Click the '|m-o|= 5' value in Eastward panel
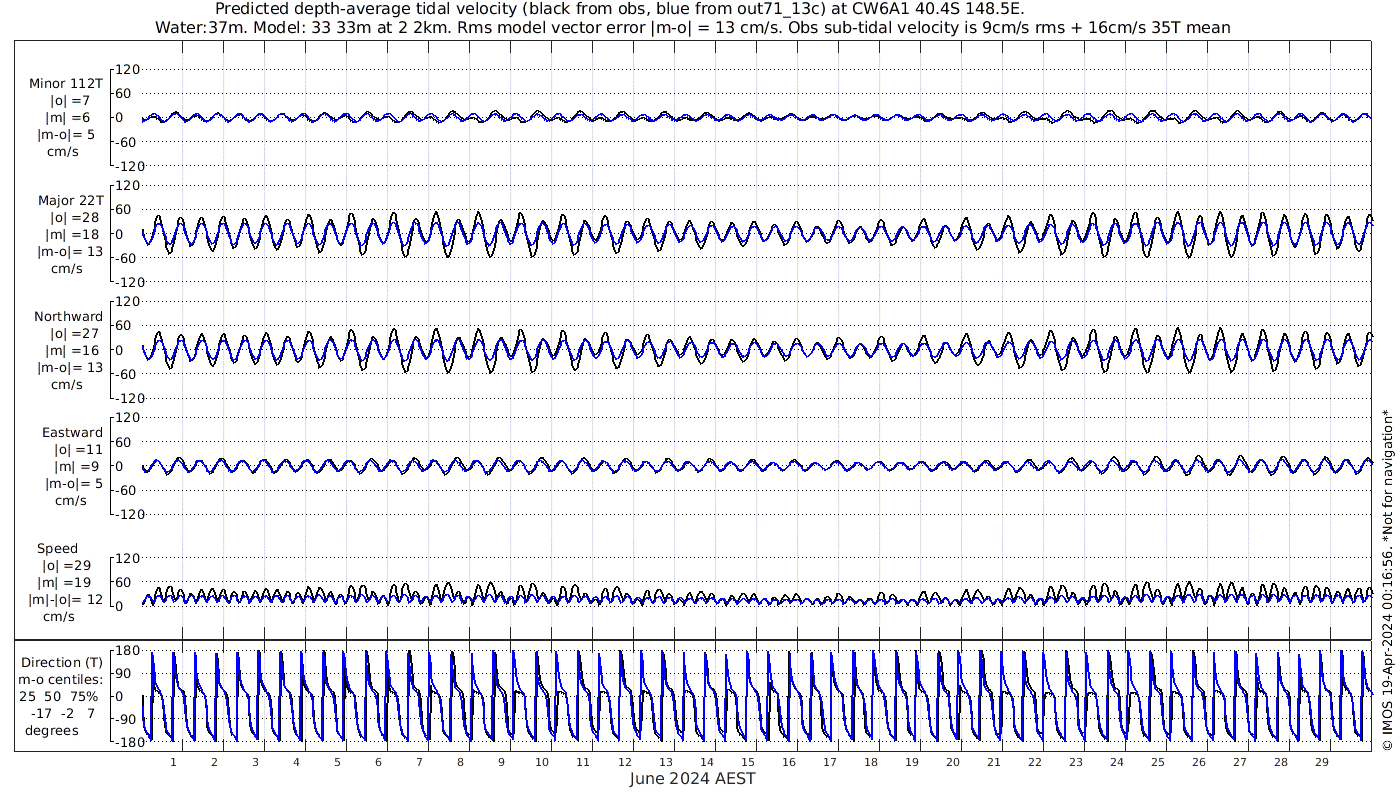The height and width of the screenshot is (800, 1400). point(74,483)
